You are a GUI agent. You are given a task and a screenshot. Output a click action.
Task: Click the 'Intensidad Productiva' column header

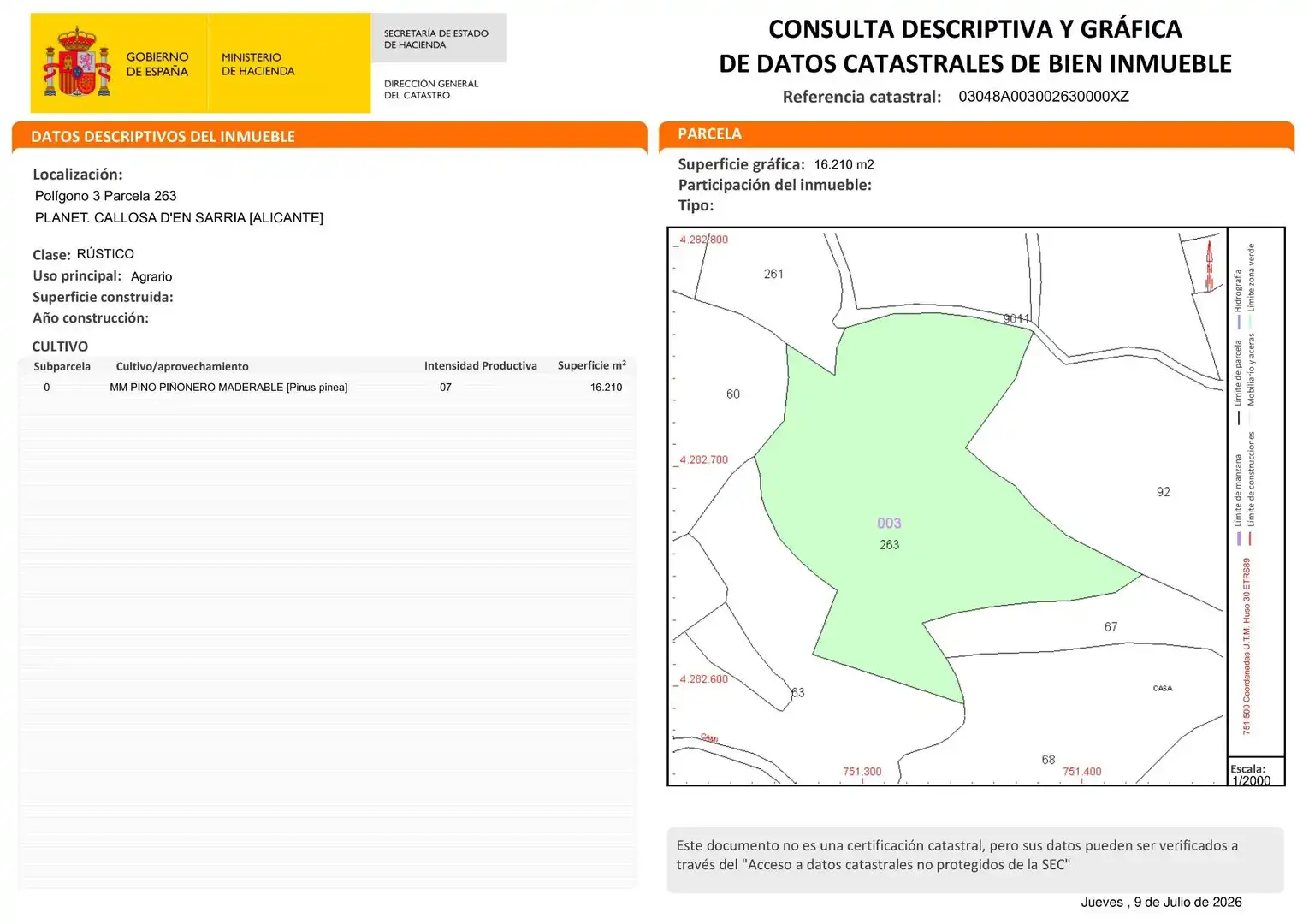[480, 365]
